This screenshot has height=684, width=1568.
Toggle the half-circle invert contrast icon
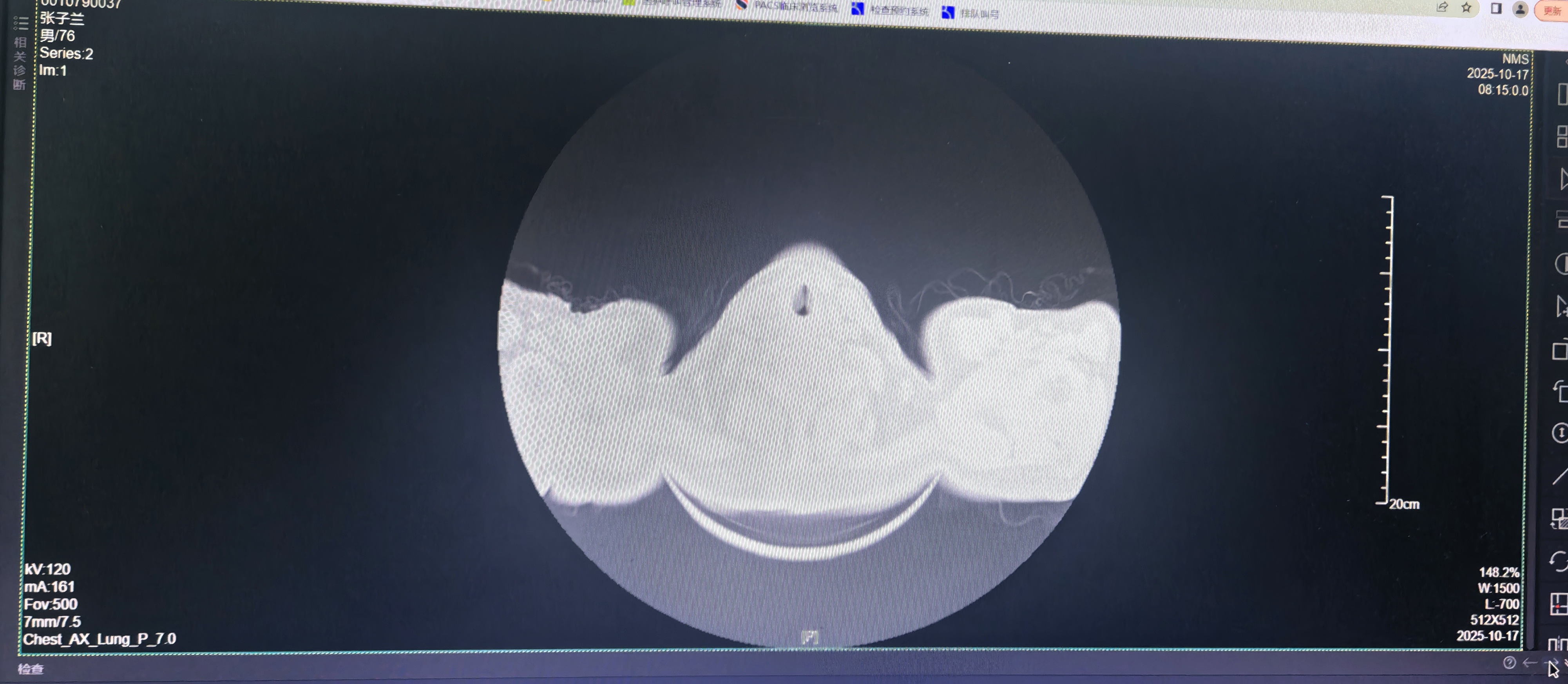coord(1562,264)
